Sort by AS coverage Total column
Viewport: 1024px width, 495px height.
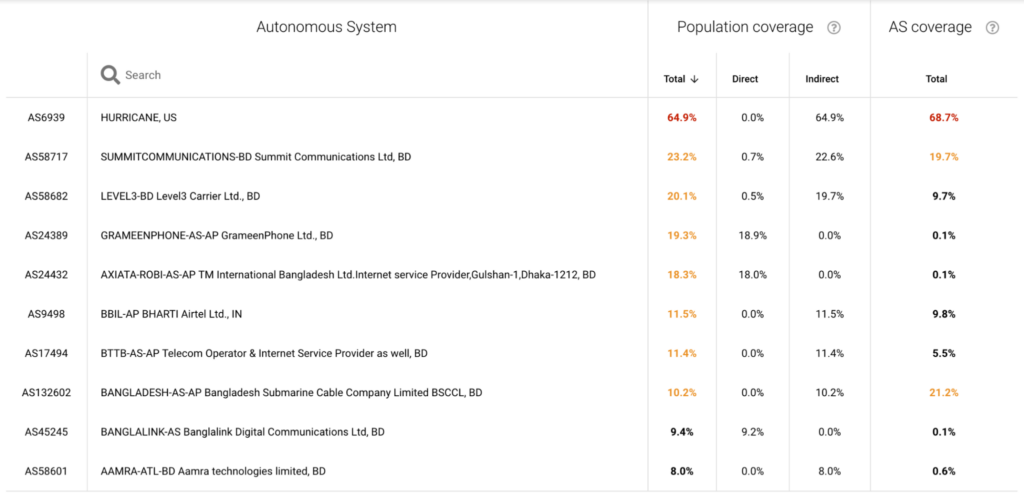click(936, 79)
